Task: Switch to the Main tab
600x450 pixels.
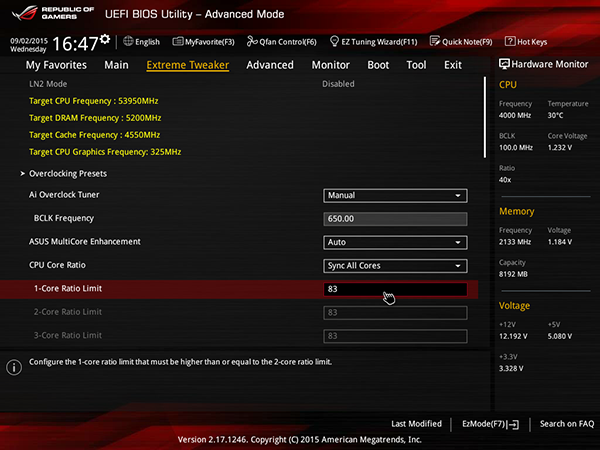Action: 116,65
